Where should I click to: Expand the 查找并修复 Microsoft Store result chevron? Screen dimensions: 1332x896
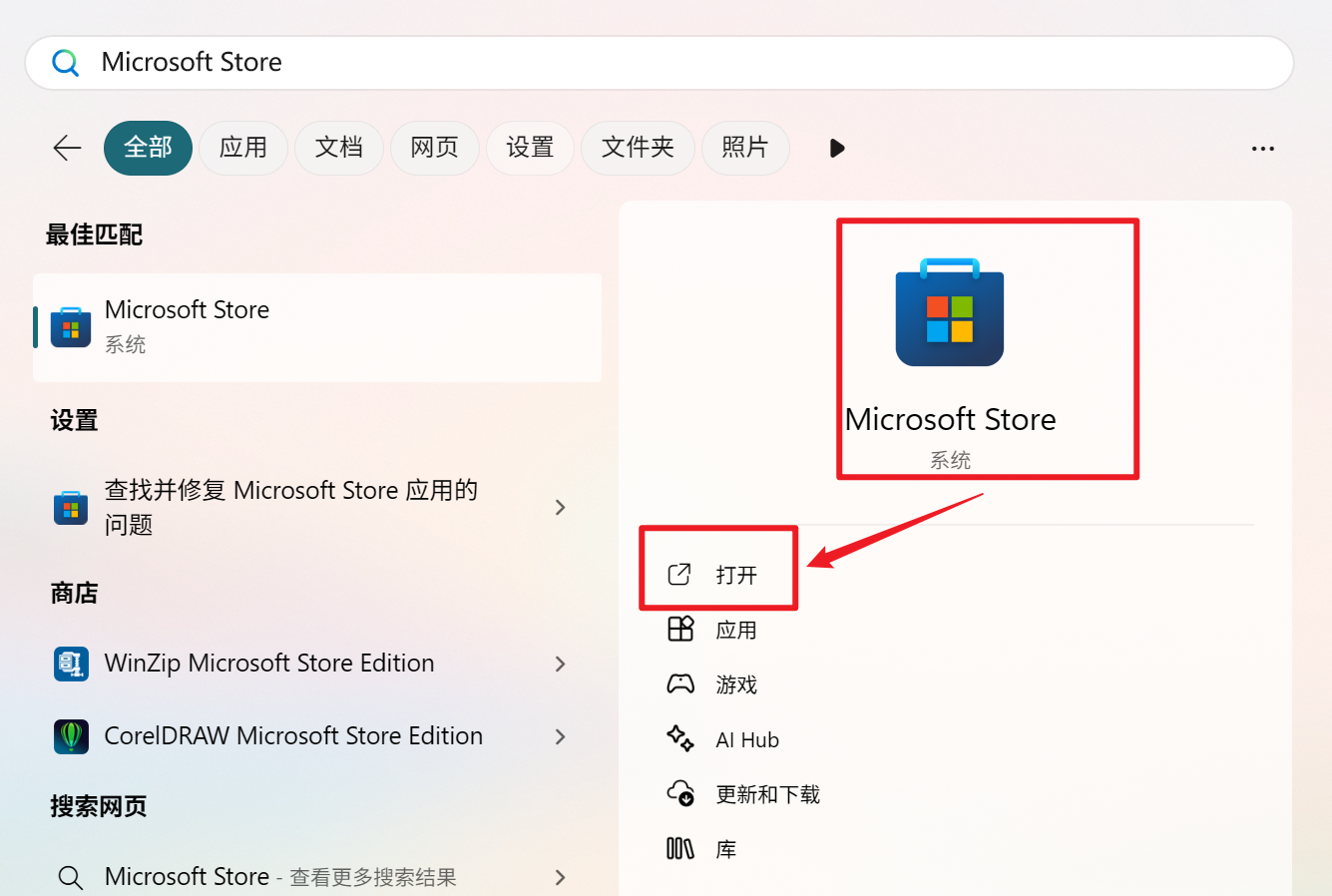[x=561, y=508]
